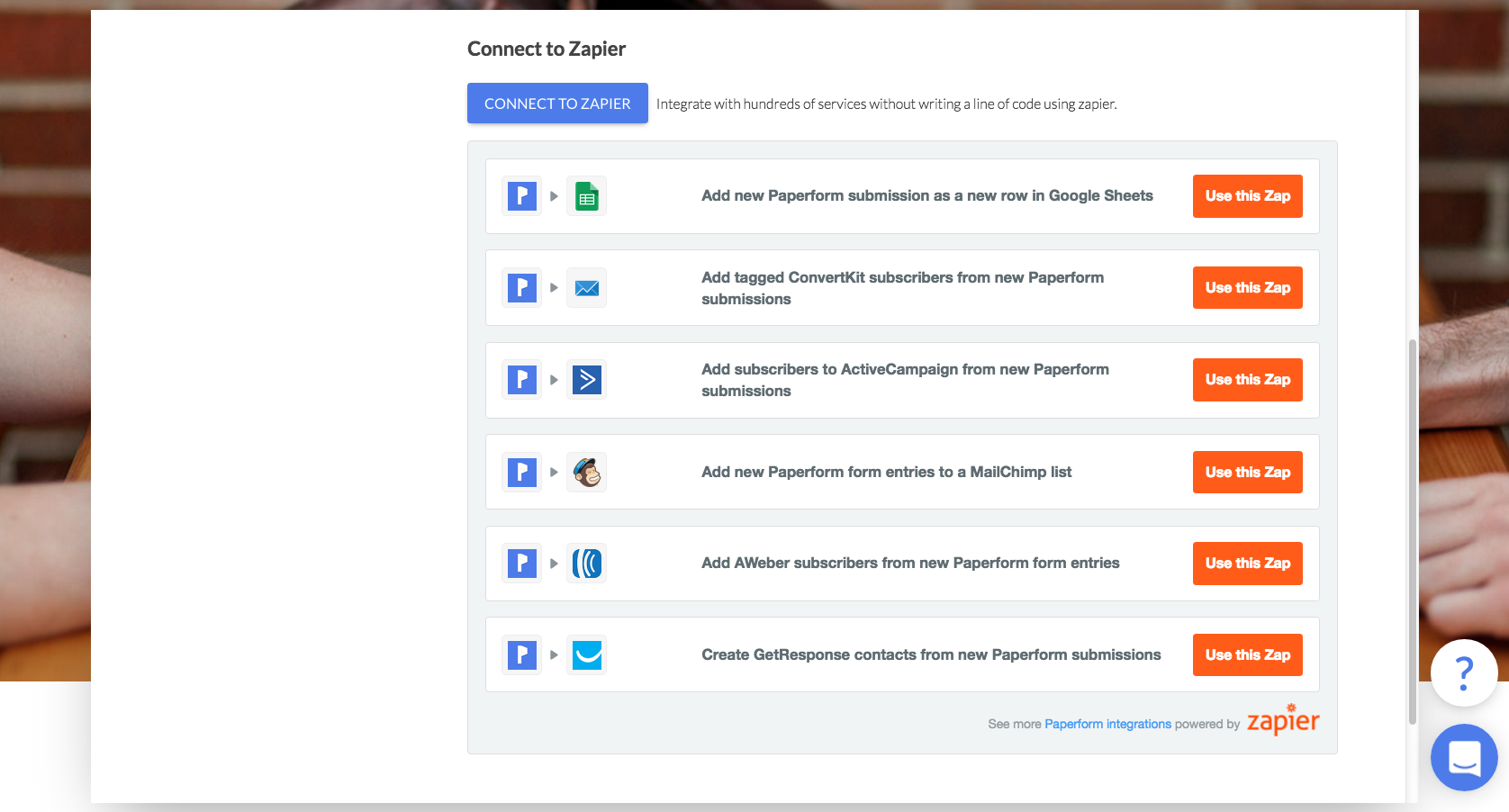Open the Paperform integrations link
The image size is (1509, 812).
pyautogui.click(x=1107, y=724)
